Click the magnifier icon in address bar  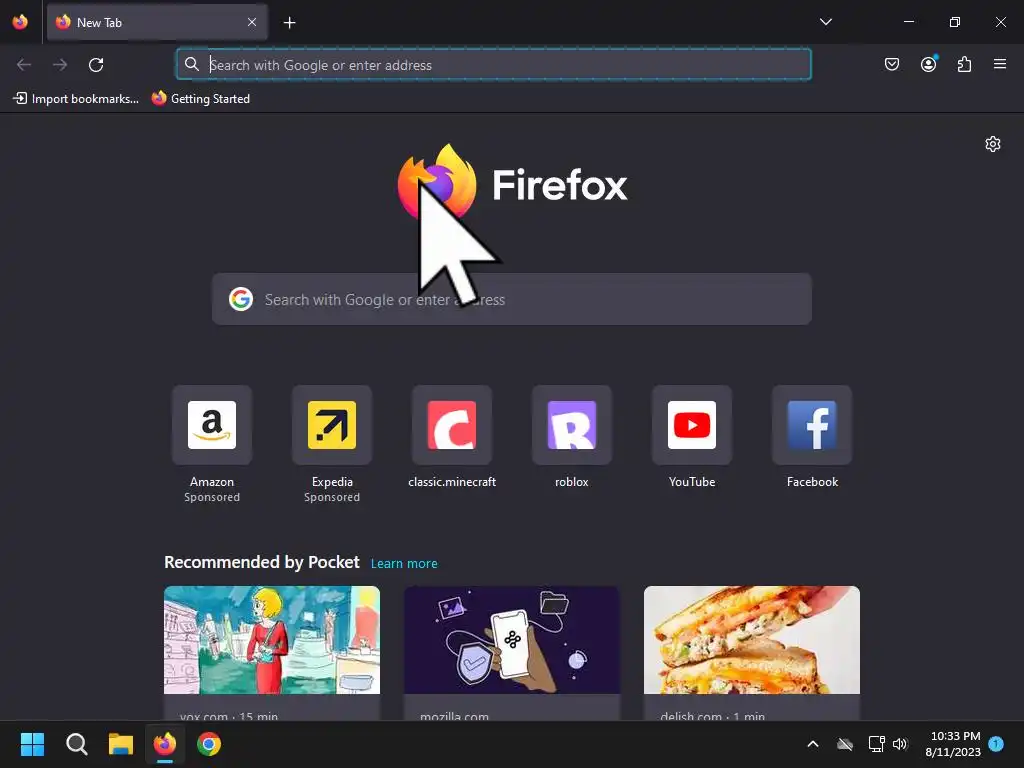pyautogui.click(x=191, y=64)
